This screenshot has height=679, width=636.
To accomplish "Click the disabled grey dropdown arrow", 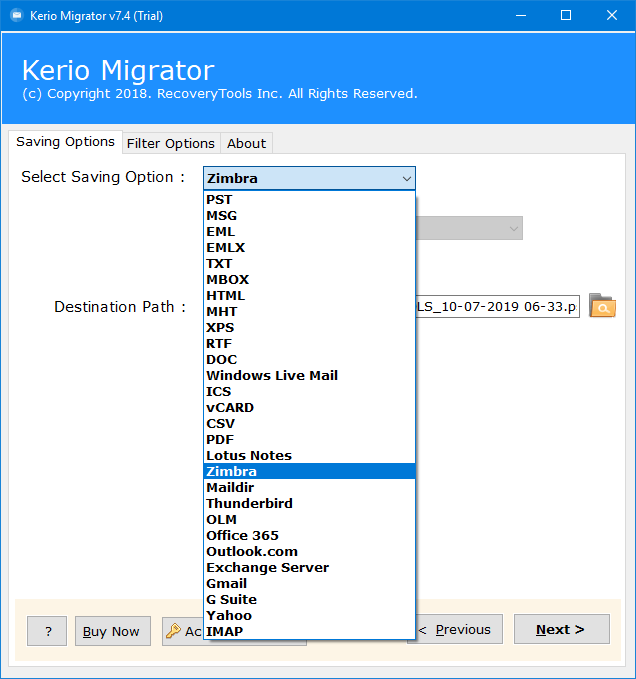I will pyautogui.click(x=513, y=228).
